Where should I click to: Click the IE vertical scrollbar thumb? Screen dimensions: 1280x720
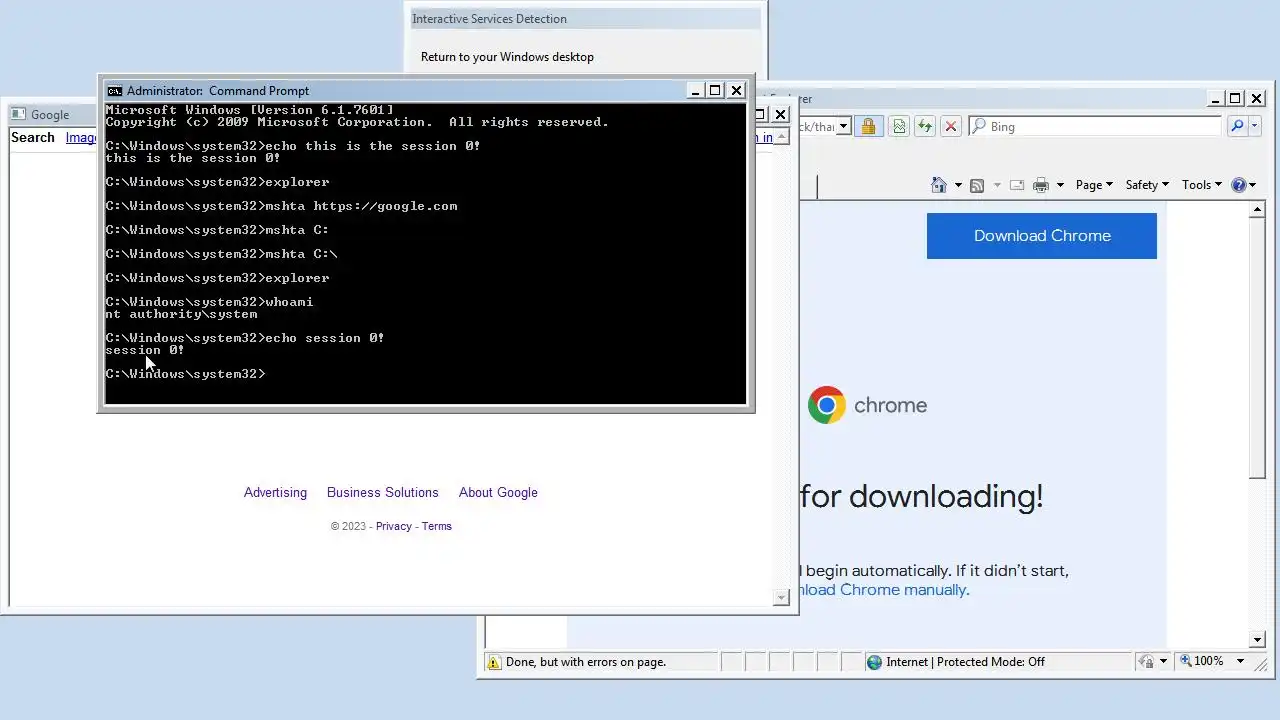pos(1258,350)
